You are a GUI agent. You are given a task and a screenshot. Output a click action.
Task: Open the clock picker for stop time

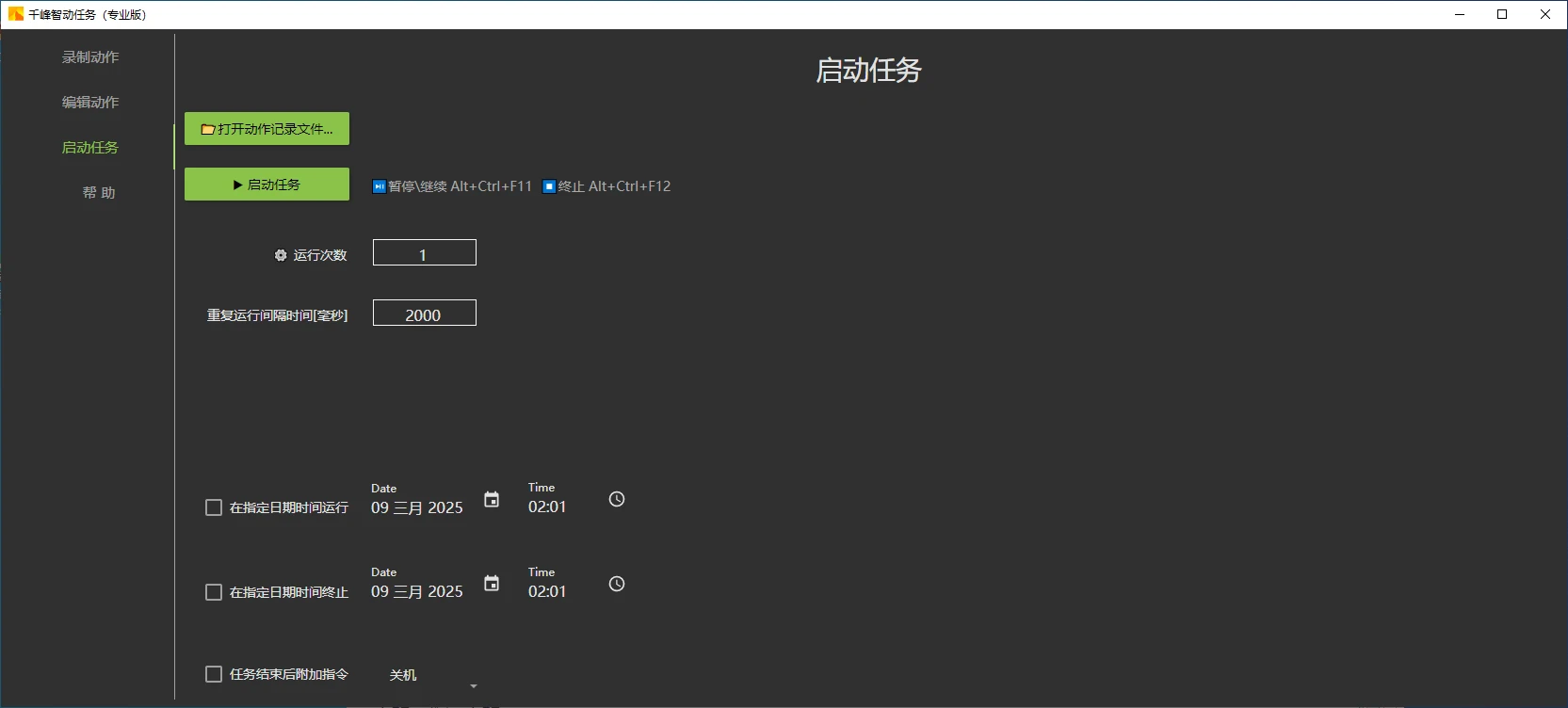click(617, 584)
